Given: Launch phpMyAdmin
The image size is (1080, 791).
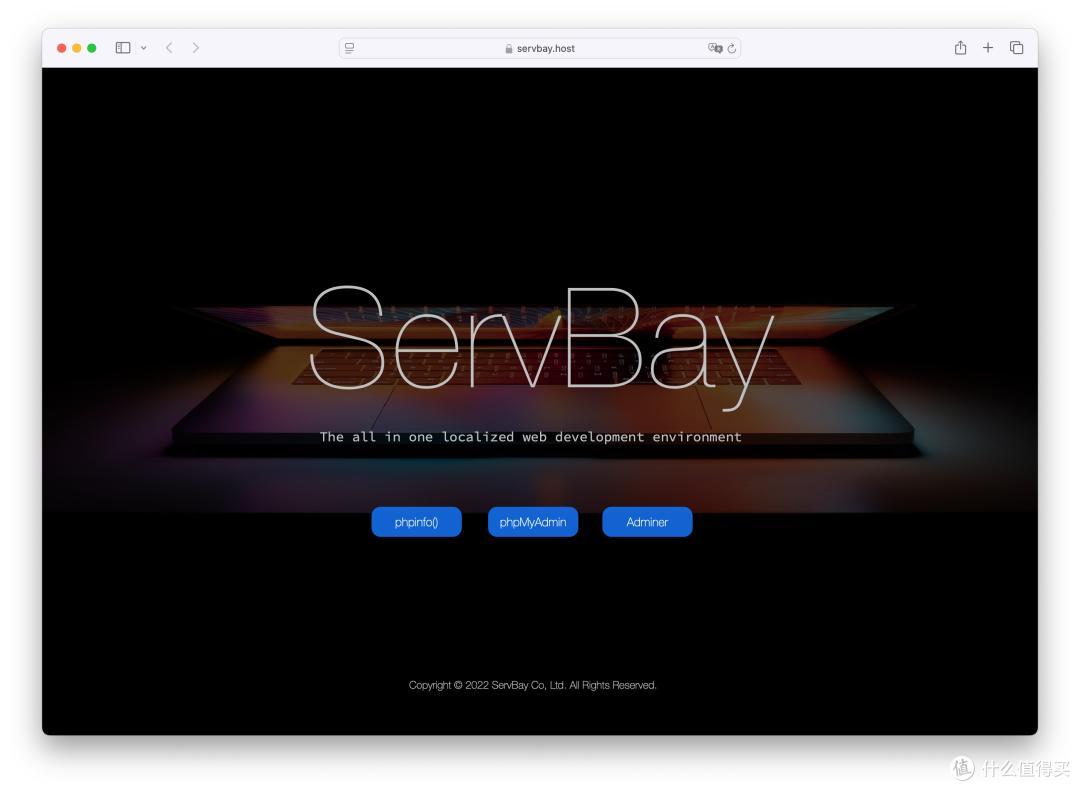Looking at the screenshot, I should coord(532,521).
